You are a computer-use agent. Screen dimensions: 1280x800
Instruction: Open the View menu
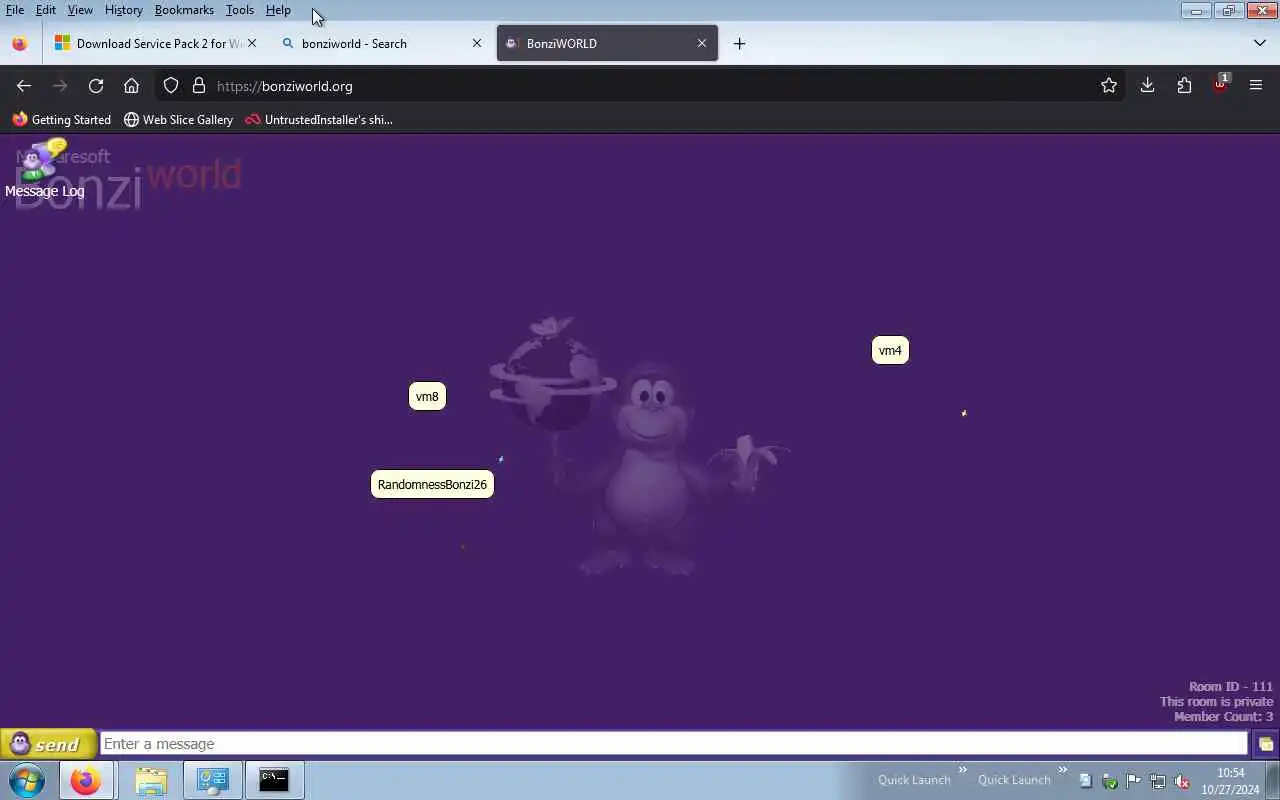[x=80, y=10]
